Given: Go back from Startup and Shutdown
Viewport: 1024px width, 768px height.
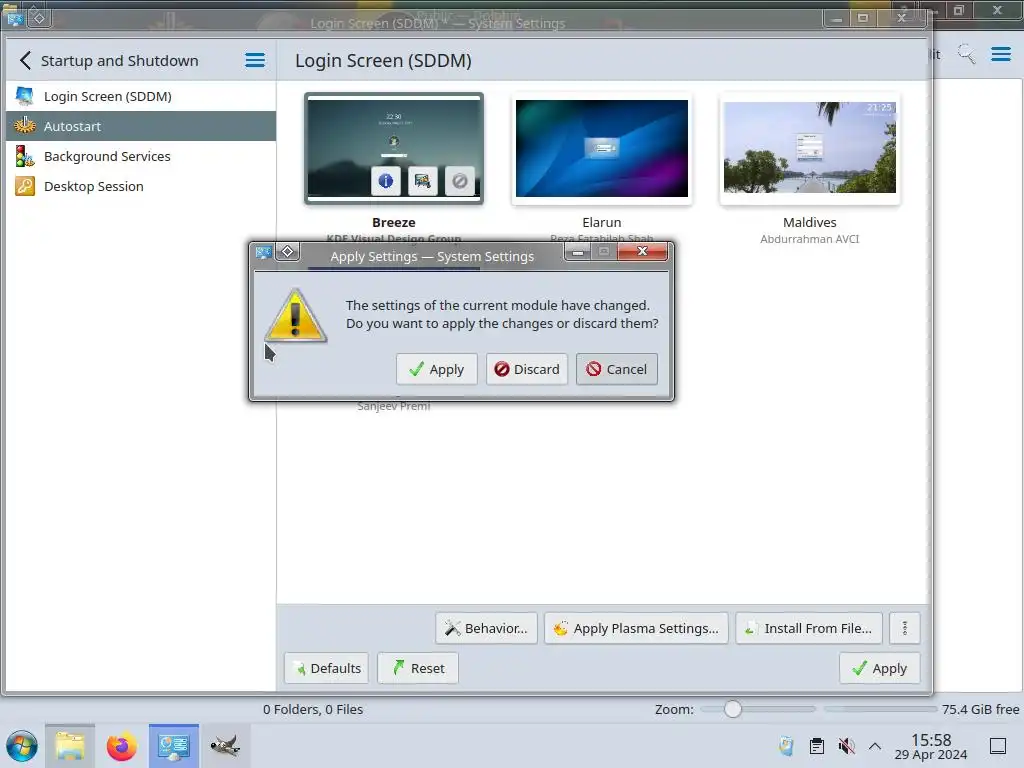Looking at the screenshot, I should (25, 61).
